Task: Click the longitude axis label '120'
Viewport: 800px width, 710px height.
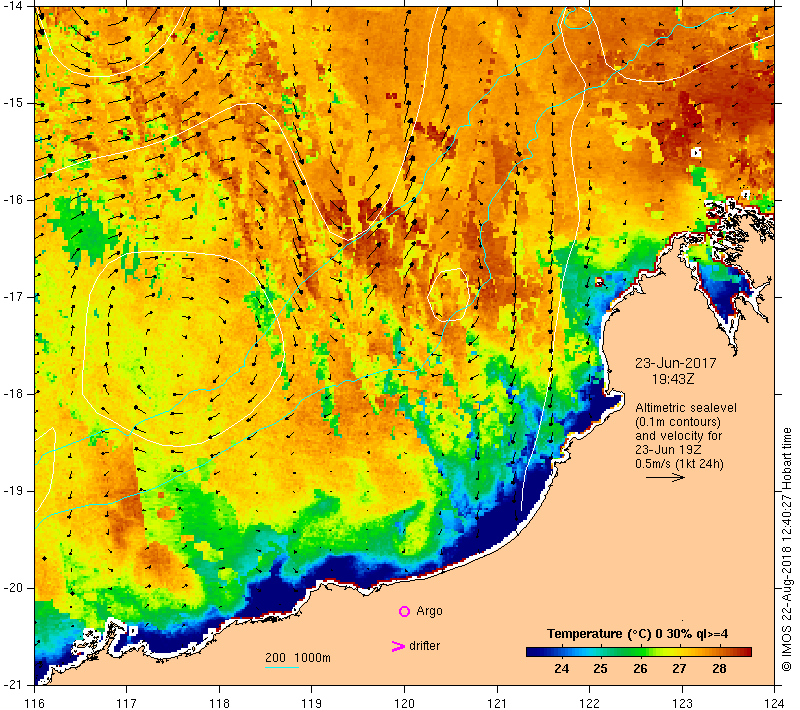Action: click(405, 703)
